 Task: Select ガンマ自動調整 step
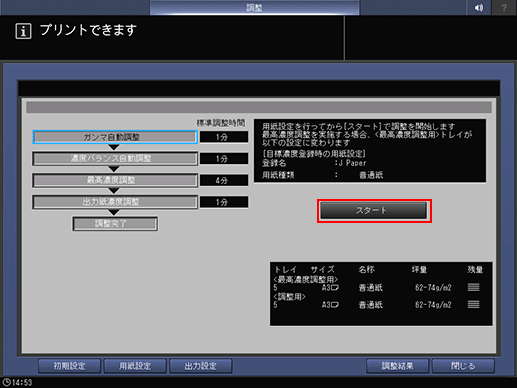click(x=115, y=137)
